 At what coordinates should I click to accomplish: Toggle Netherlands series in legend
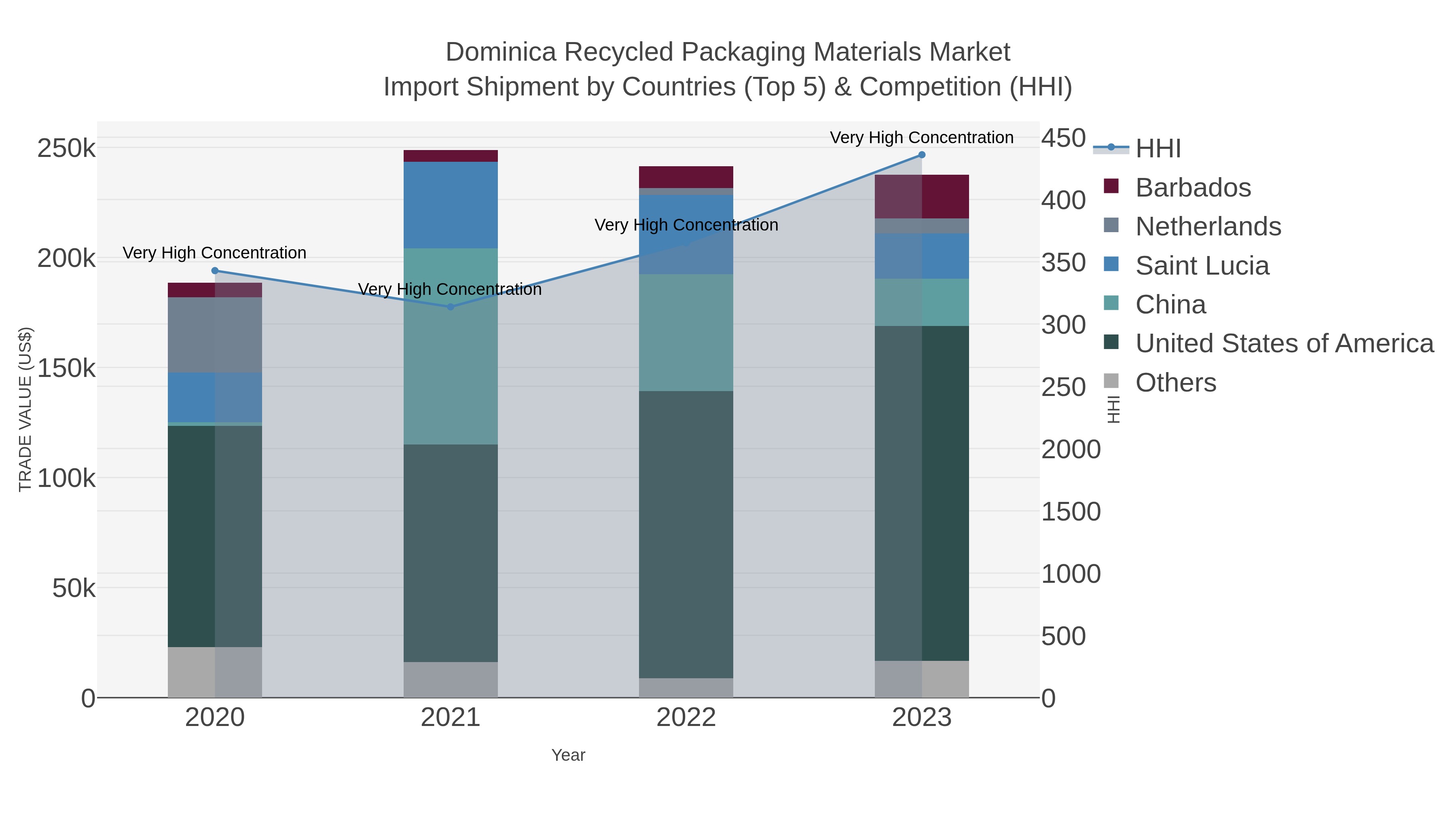coord(1193,226)
